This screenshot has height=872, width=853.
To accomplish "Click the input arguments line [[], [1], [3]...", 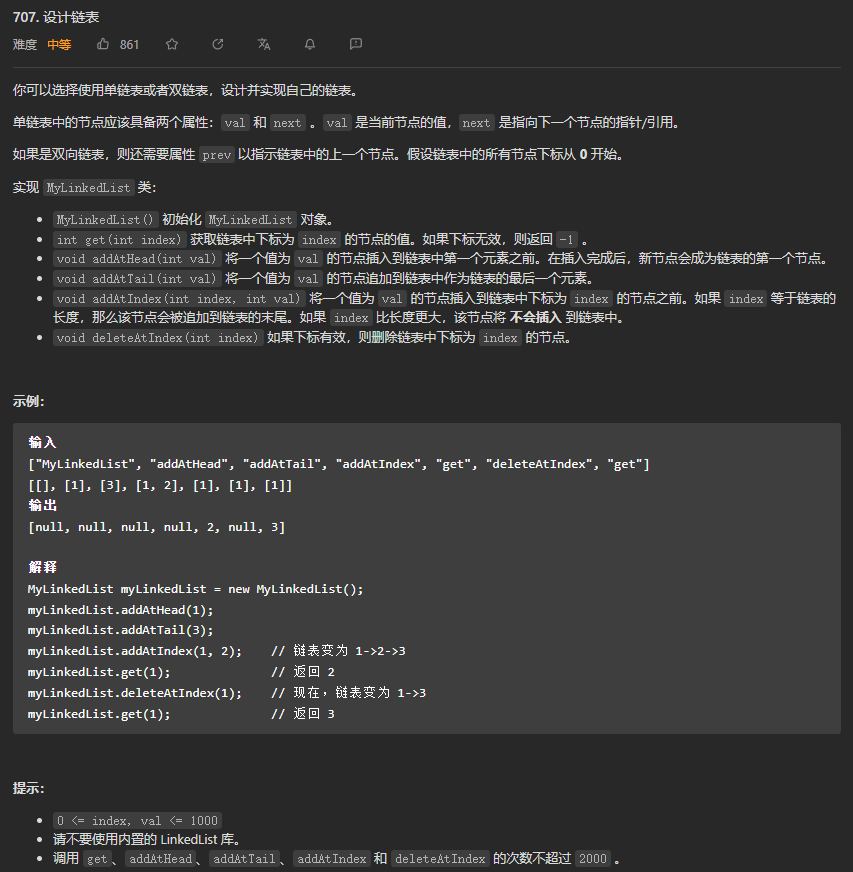I will 160,485.
